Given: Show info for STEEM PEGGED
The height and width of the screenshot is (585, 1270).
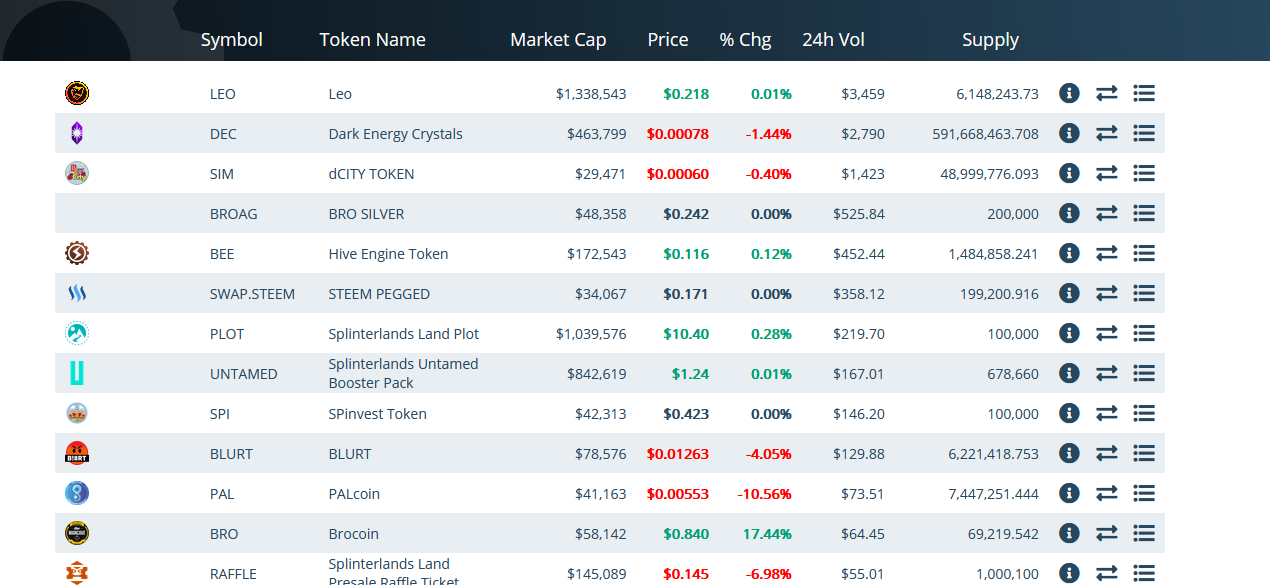Looking at the screenshot, I should (x=1069, y=293).
